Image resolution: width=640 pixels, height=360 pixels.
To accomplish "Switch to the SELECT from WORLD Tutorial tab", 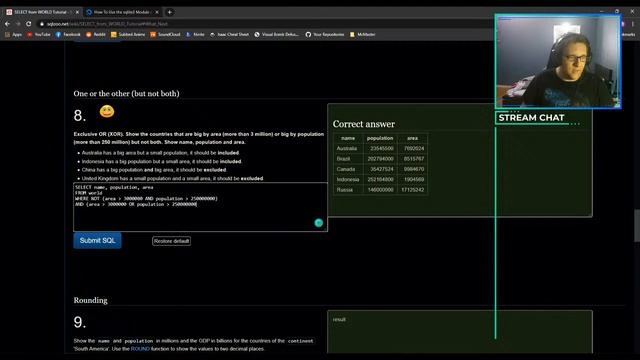I will pos(41,12).
